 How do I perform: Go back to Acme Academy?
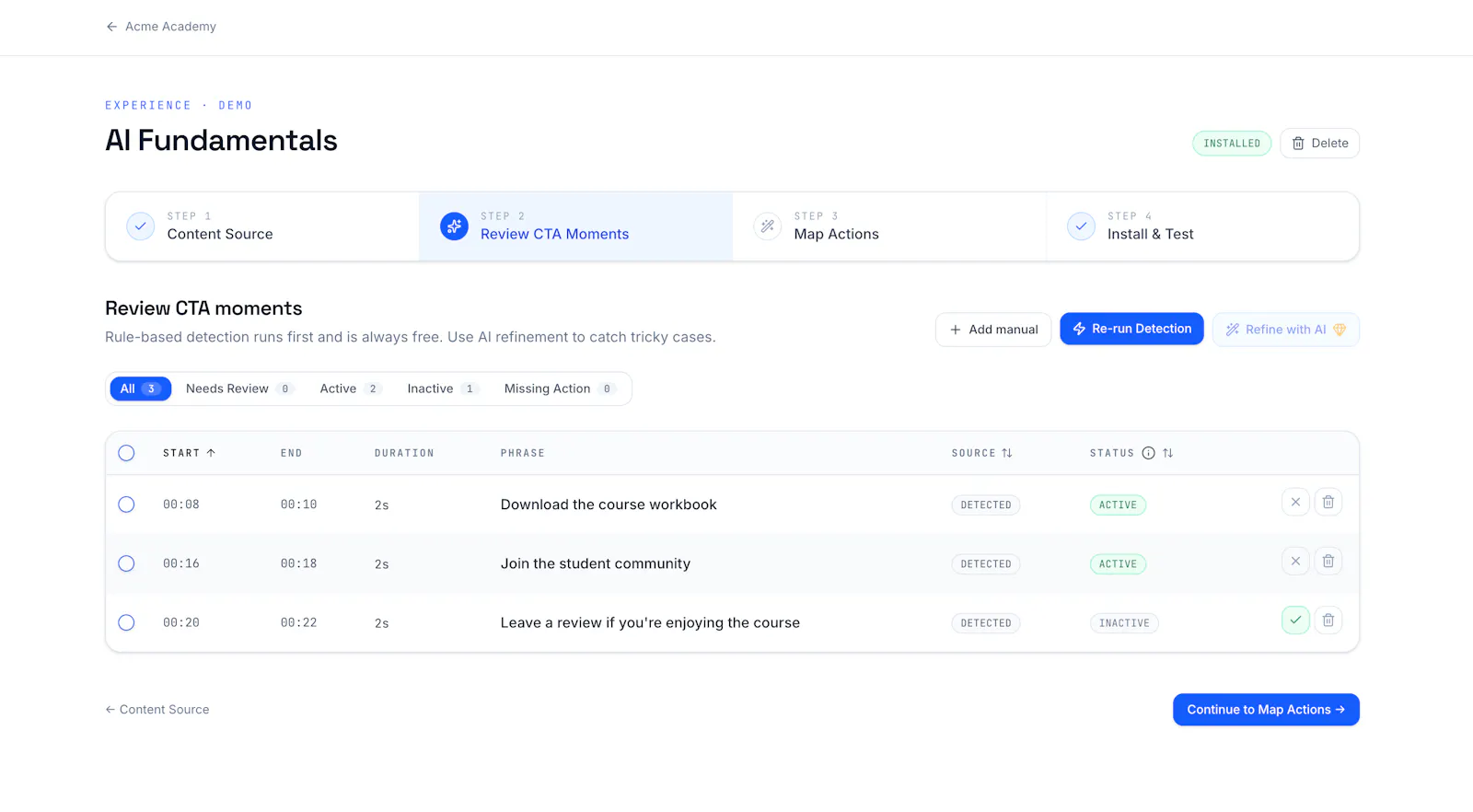[x=161, y=27]
